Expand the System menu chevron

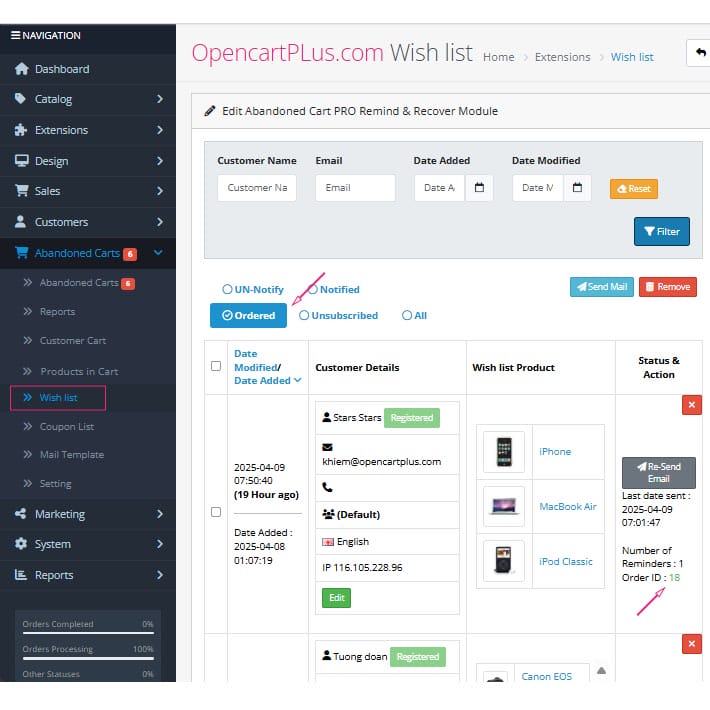159,544
